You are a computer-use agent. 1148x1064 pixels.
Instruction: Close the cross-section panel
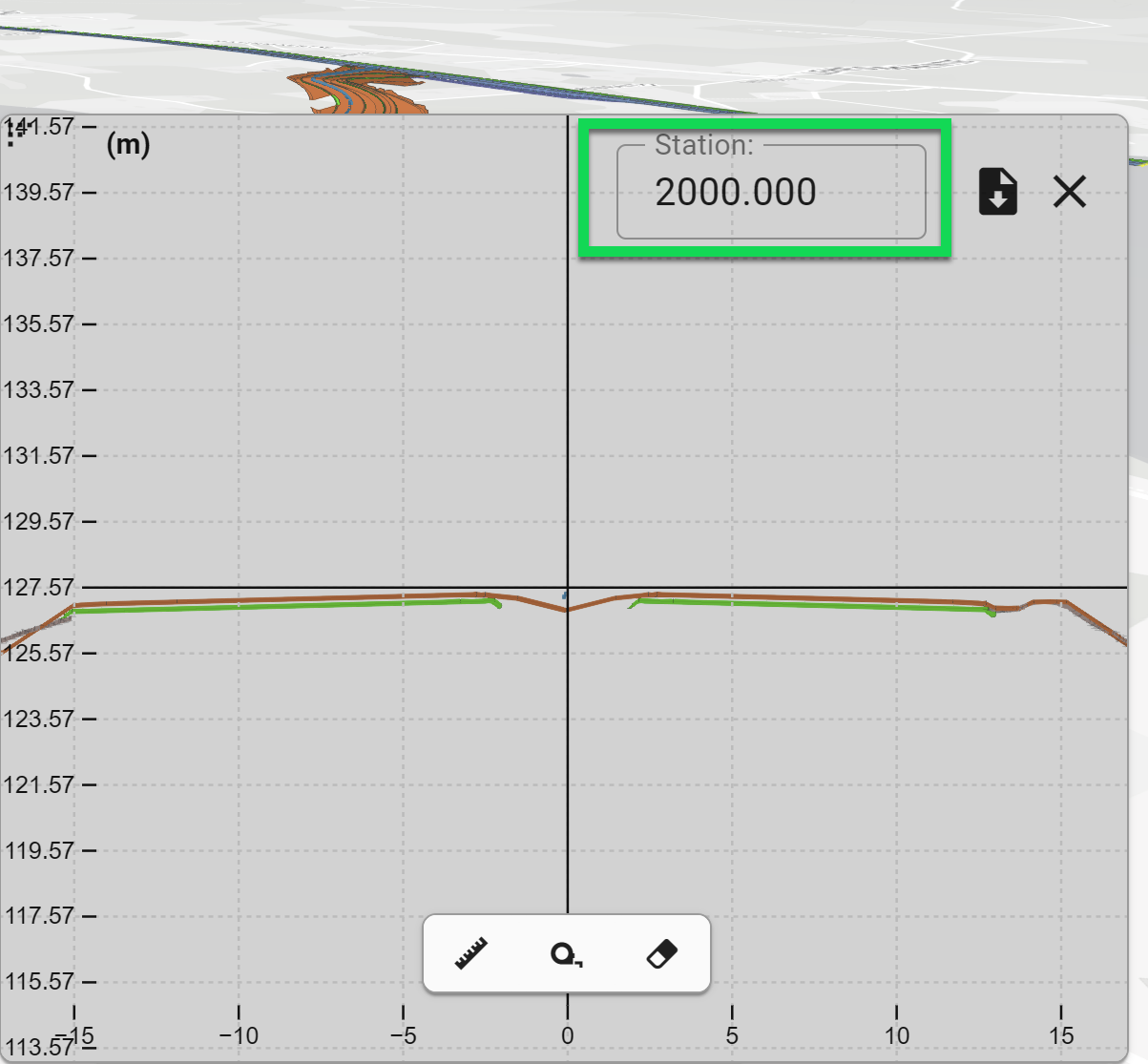(x=1070, y=192)
